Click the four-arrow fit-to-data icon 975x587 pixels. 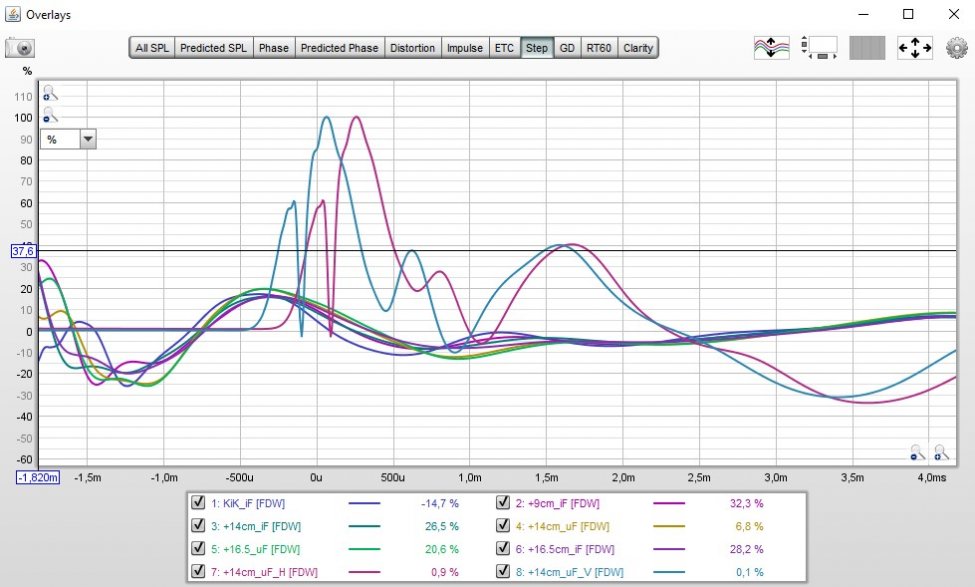coord(915,48)
